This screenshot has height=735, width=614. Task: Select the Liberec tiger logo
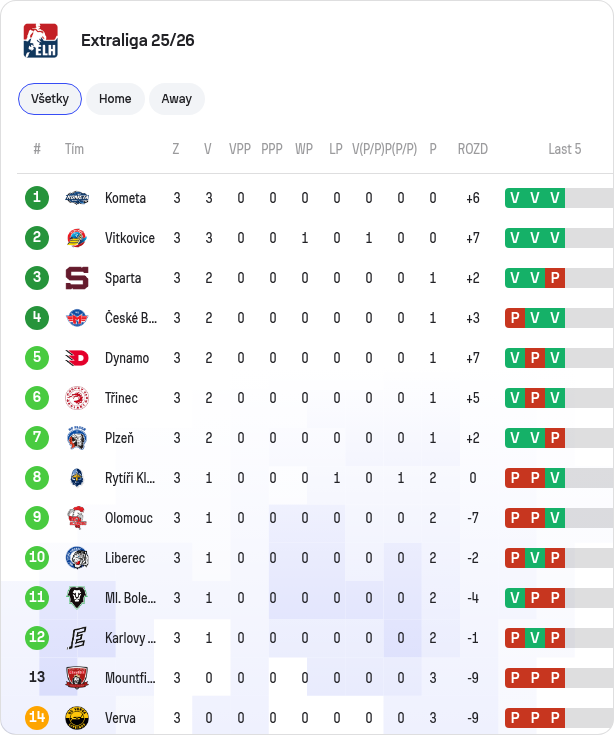[x=77, y=558]
